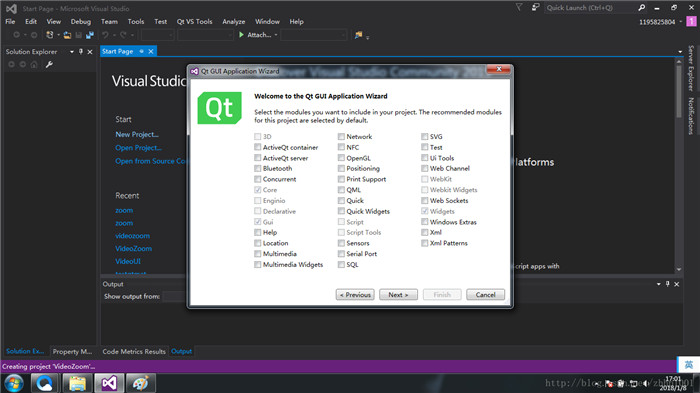Click the Solution Explorer Properties wrench icon
Image resolution: width=700 pixels, height=393 pixels.
49,65
